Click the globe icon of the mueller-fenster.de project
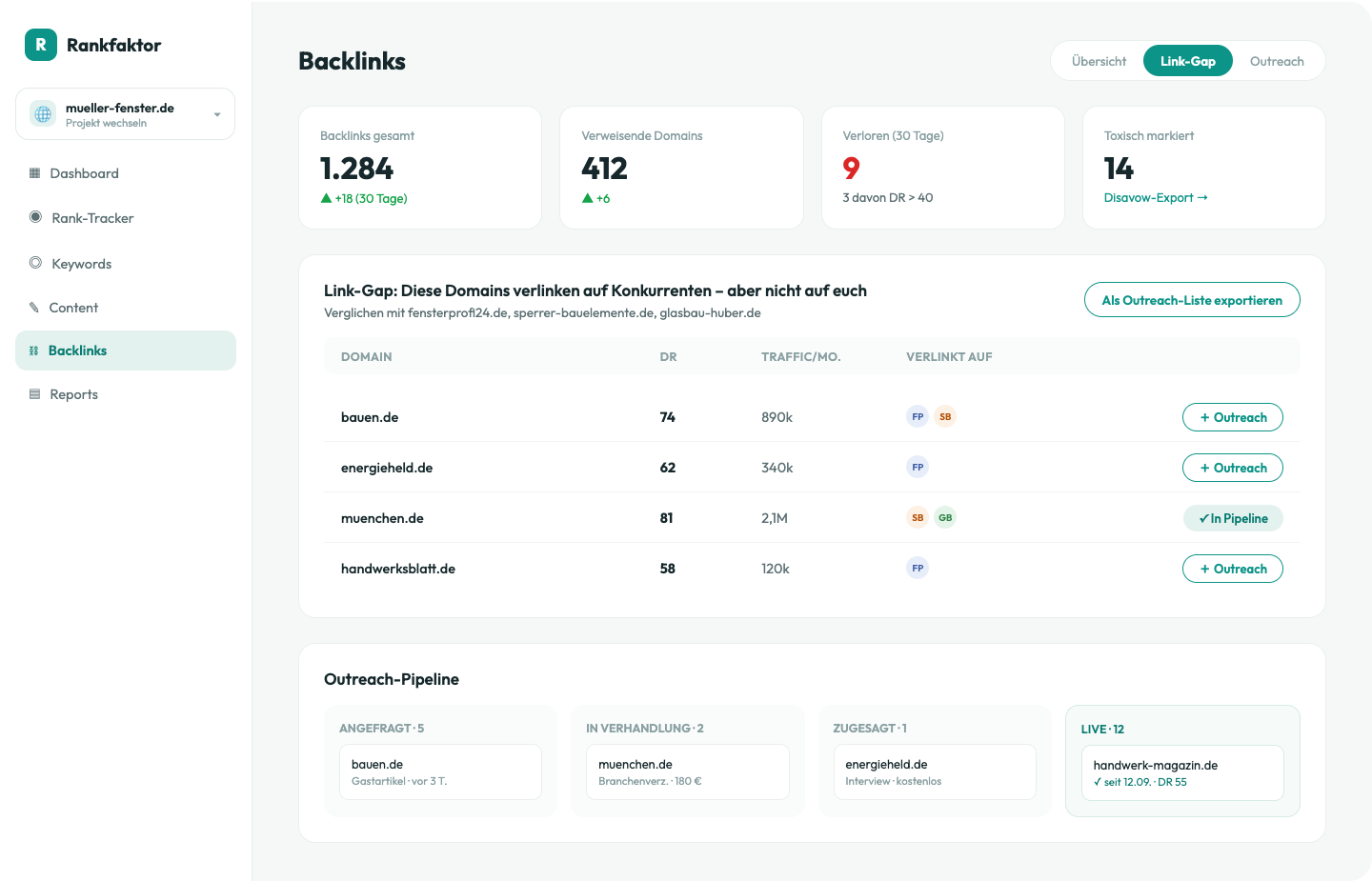 point(43,114)
